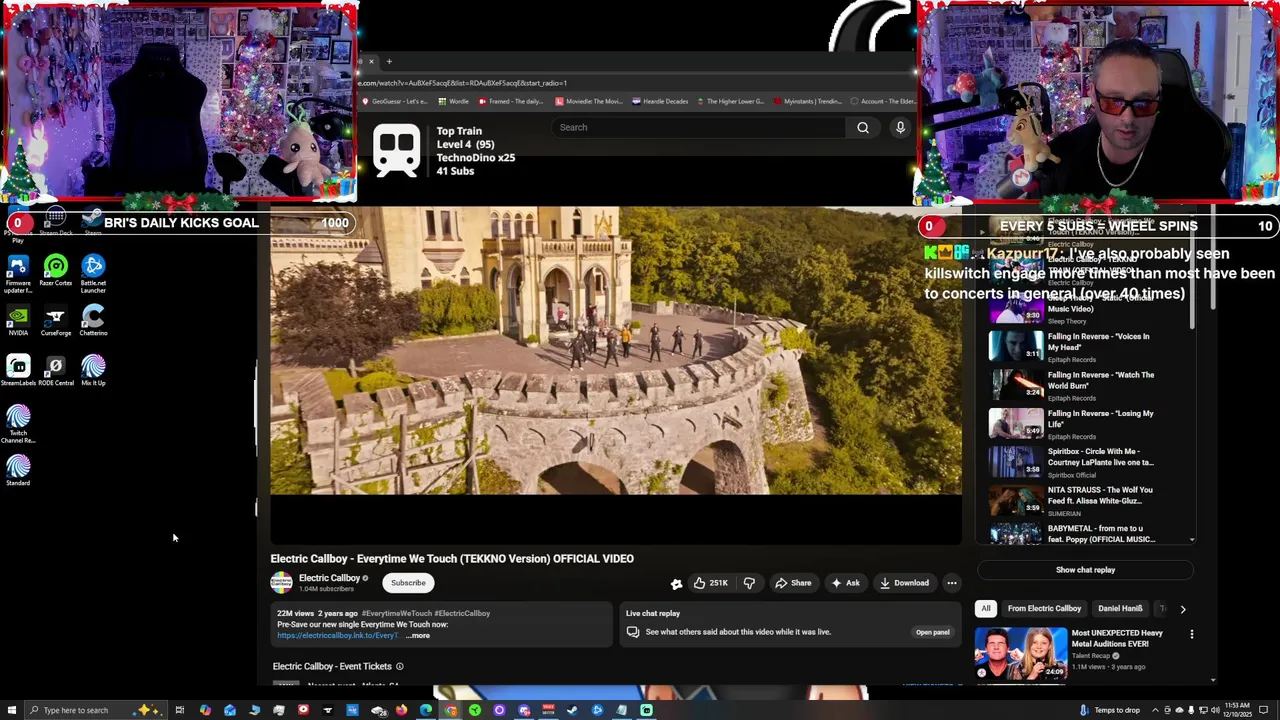
Task: Open Mix It Up desktop icon
Action: 93,371
